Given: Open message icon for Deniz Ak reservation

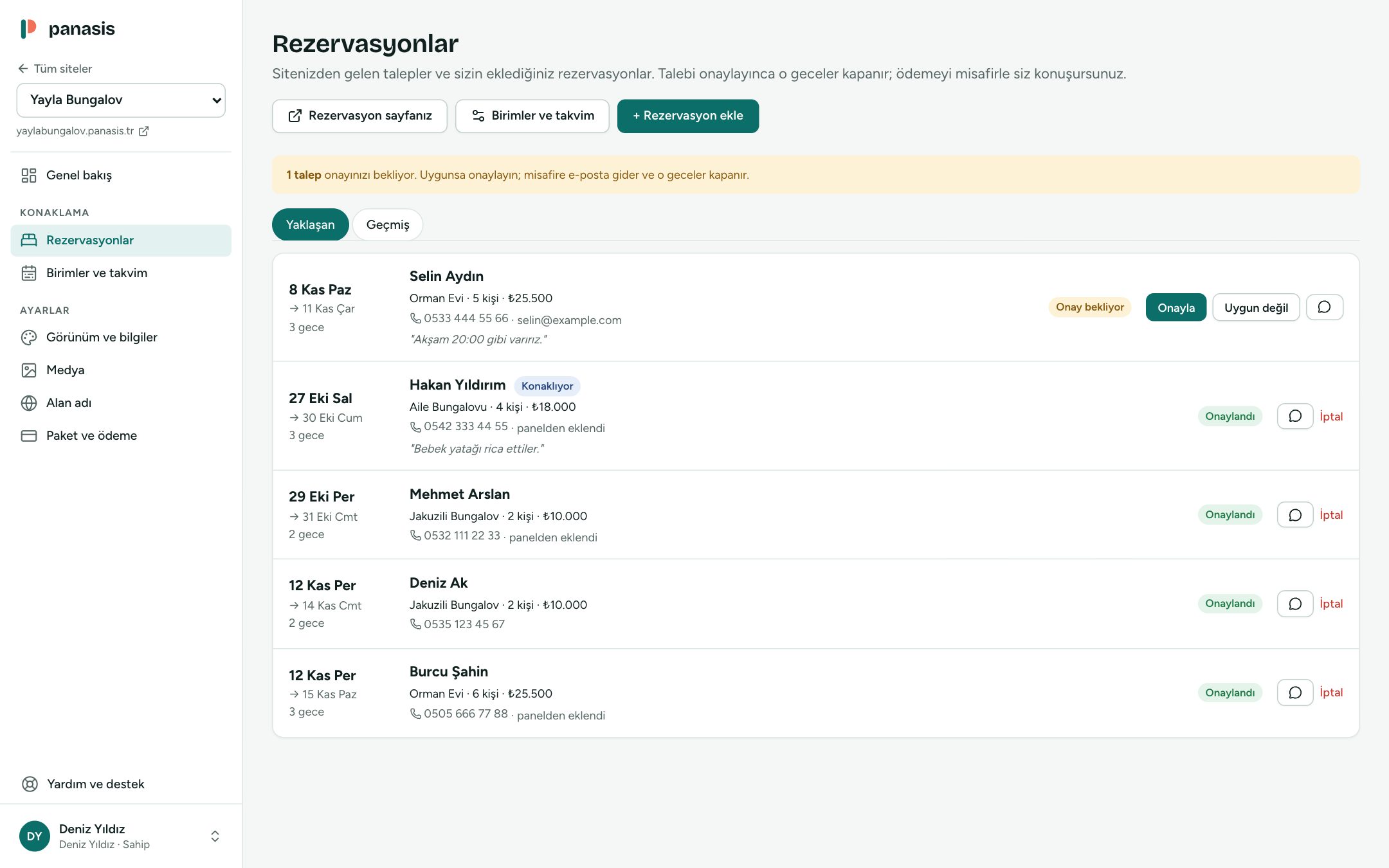Looking at the screenshot, I should click(x=1294, y=603).
